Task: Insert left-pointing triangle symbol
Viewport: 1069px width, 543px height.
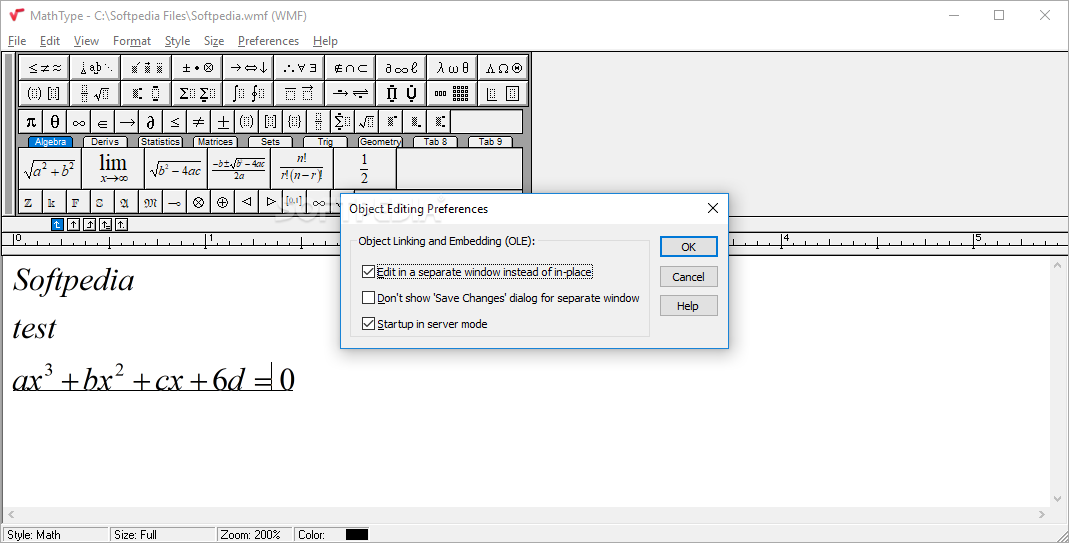Action: [247, 202]
